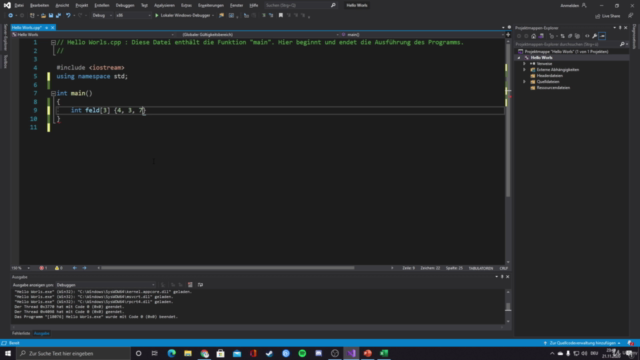Open the x86 platform dropdown
The height and width of the screenshot is (360, 640).
tap(133, 16)
